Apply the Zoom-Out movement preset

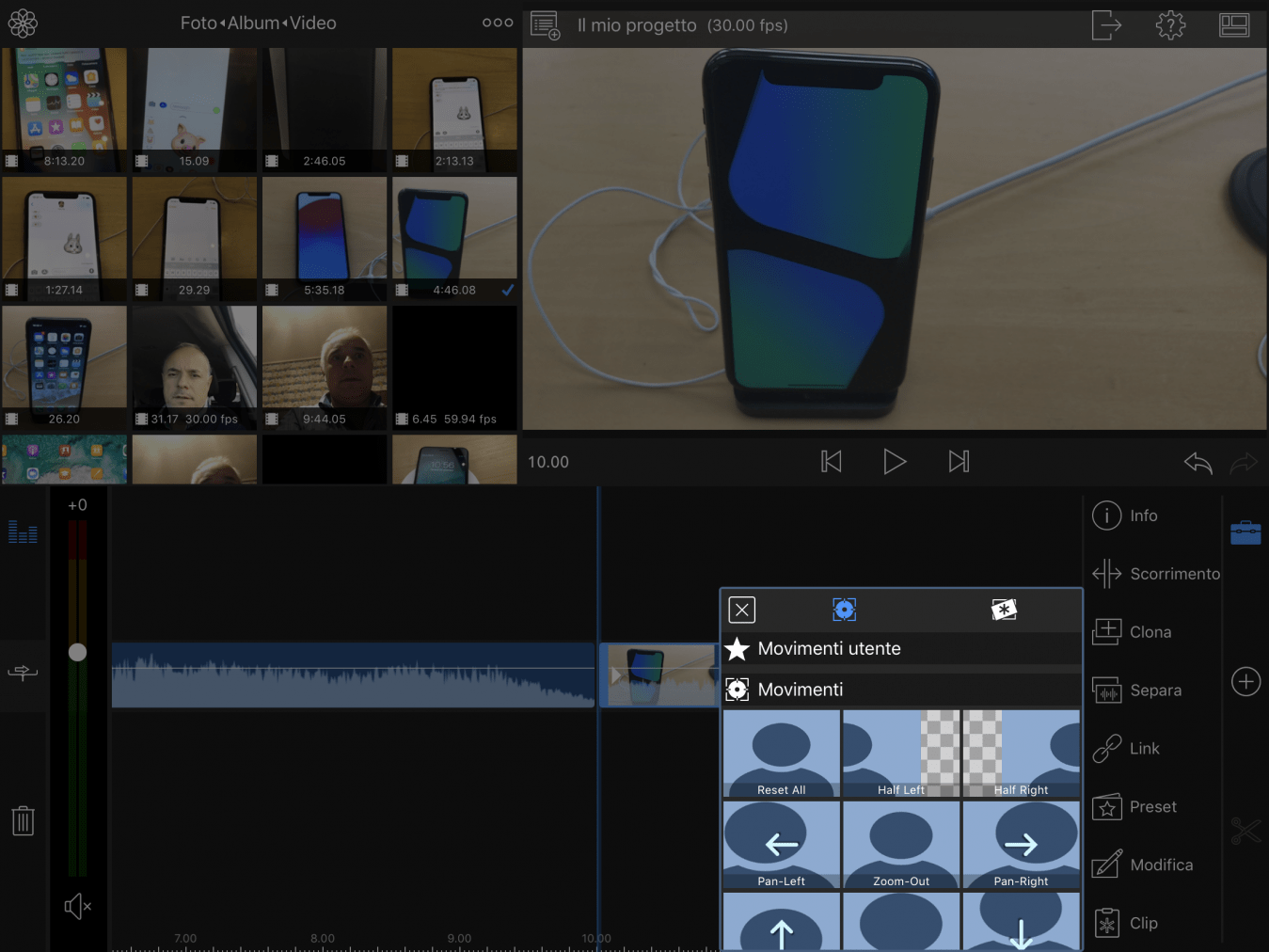point(900,845)
